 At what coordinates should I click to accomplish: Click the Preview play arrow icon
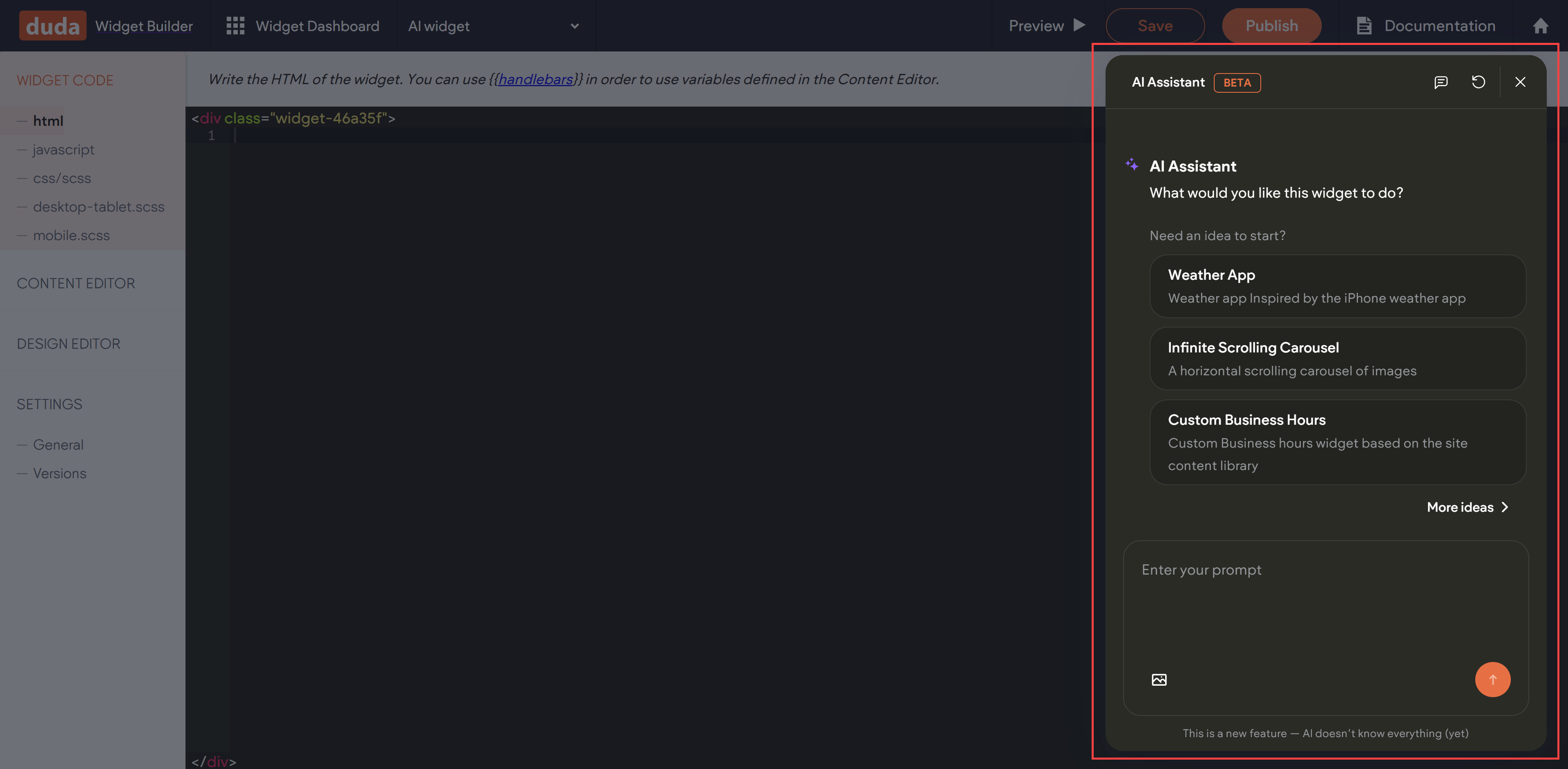tap(1079, 25)
